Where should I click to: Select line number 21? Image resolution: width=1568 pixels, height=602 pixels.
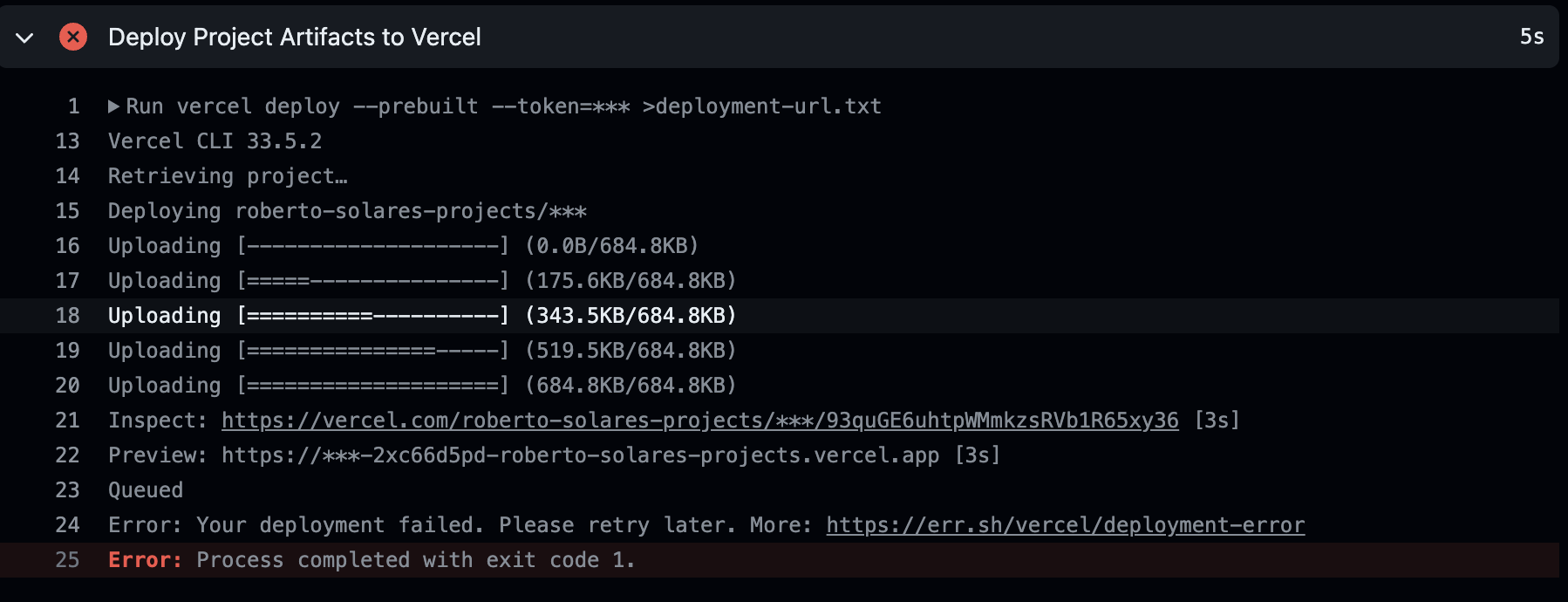coord(67,421)
